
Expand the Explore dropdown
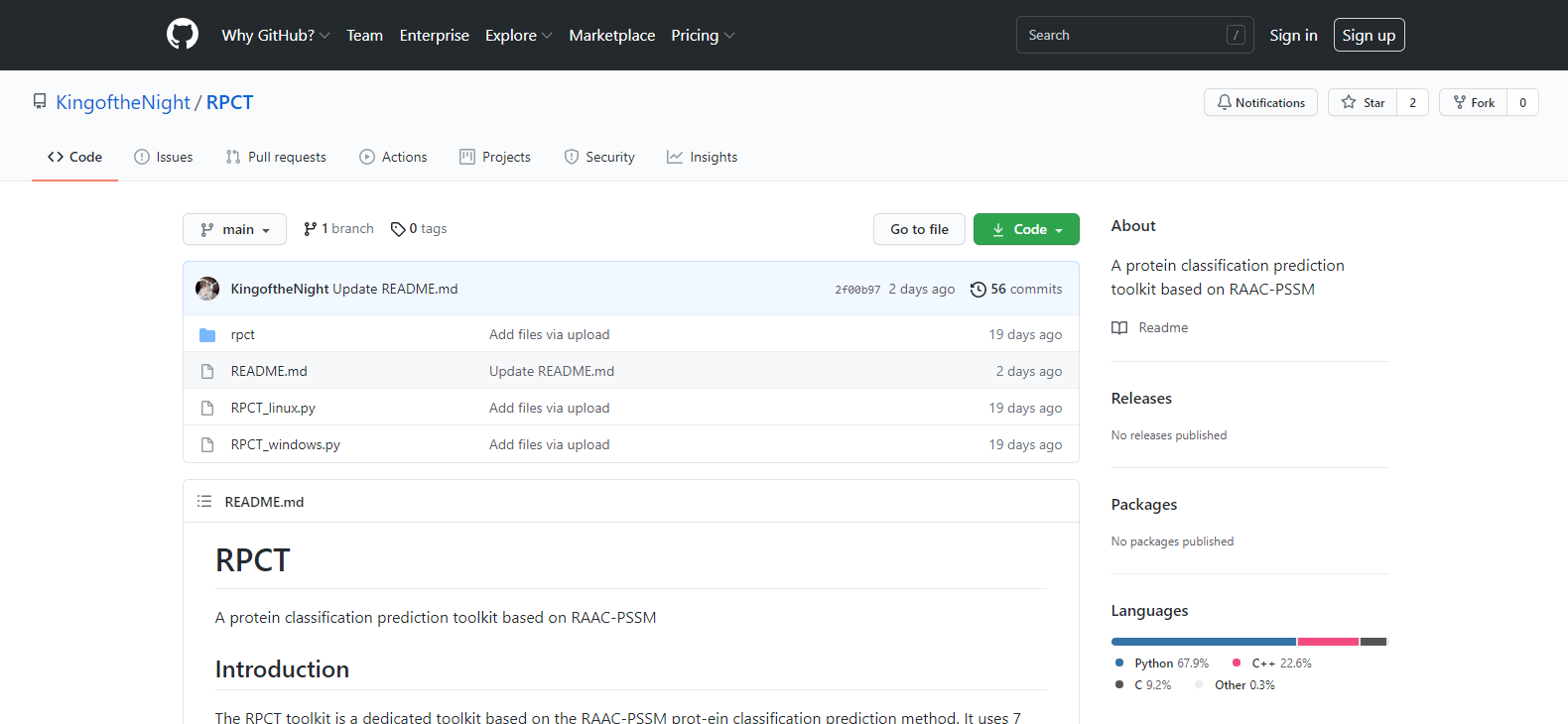click(x=518, y=35)
